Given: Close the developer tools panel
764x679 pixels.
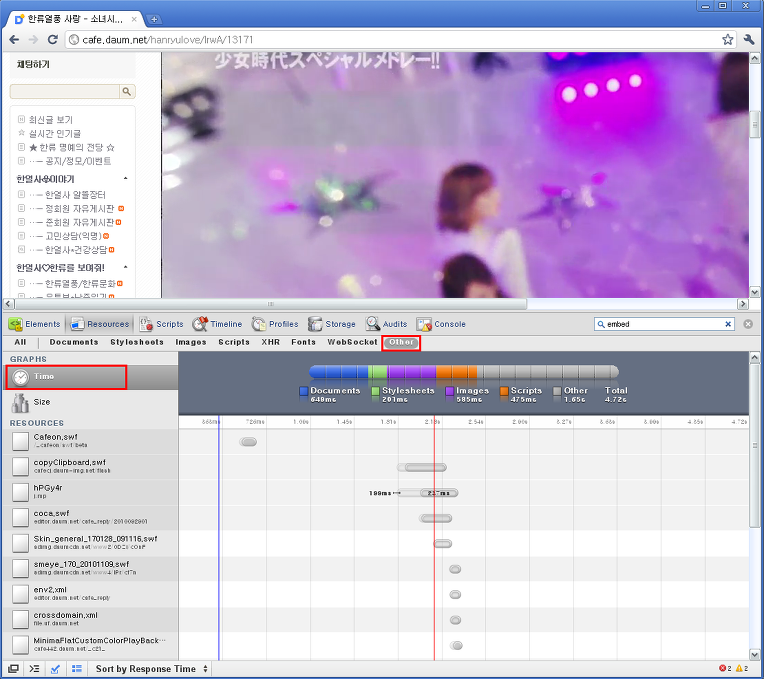Looking at the screenshot, I should pyautogui.click(x=748, y=324).
